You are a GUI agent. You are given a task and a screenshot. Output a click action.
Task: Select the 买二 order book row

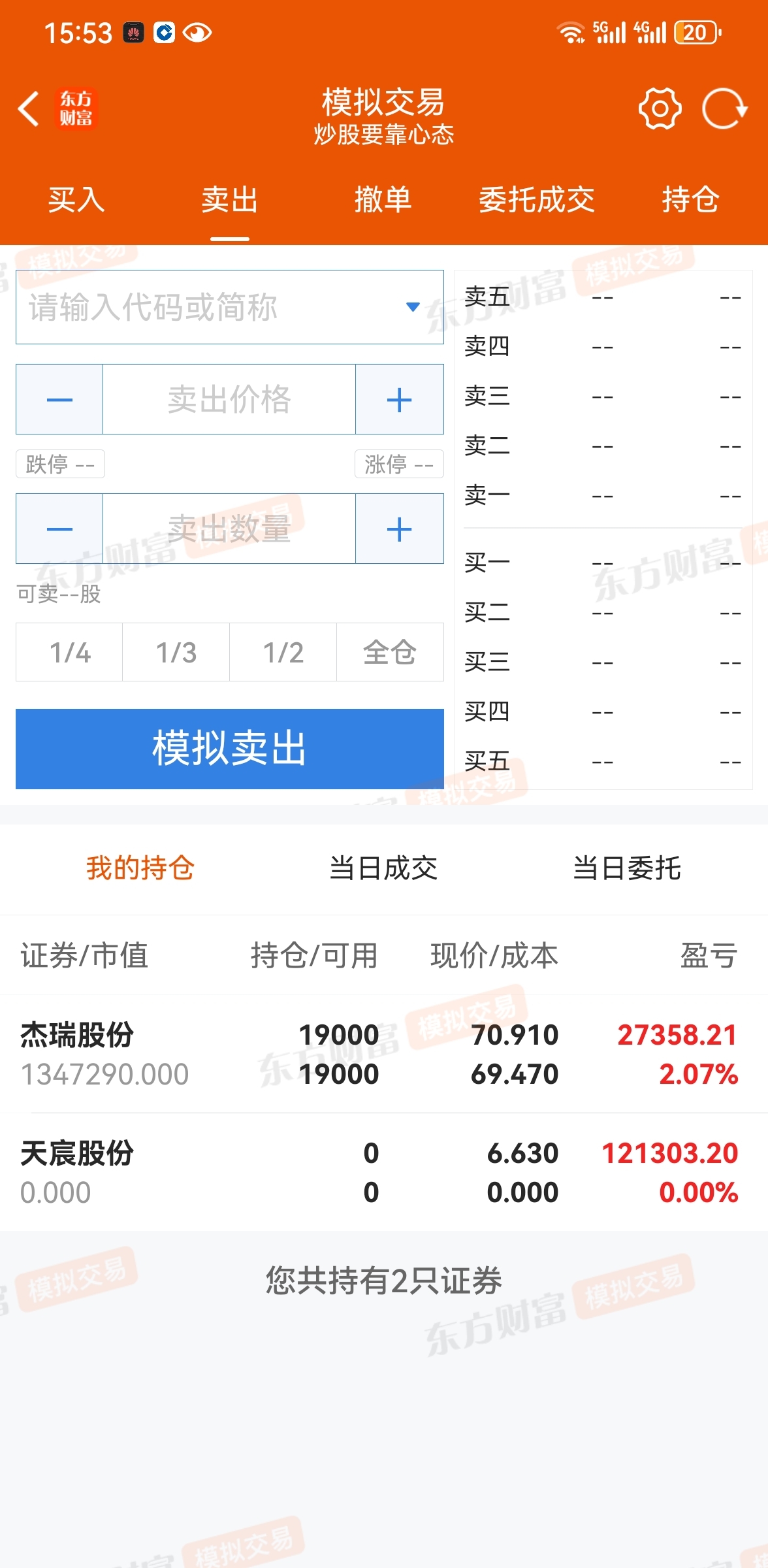(x=603, y=613)
